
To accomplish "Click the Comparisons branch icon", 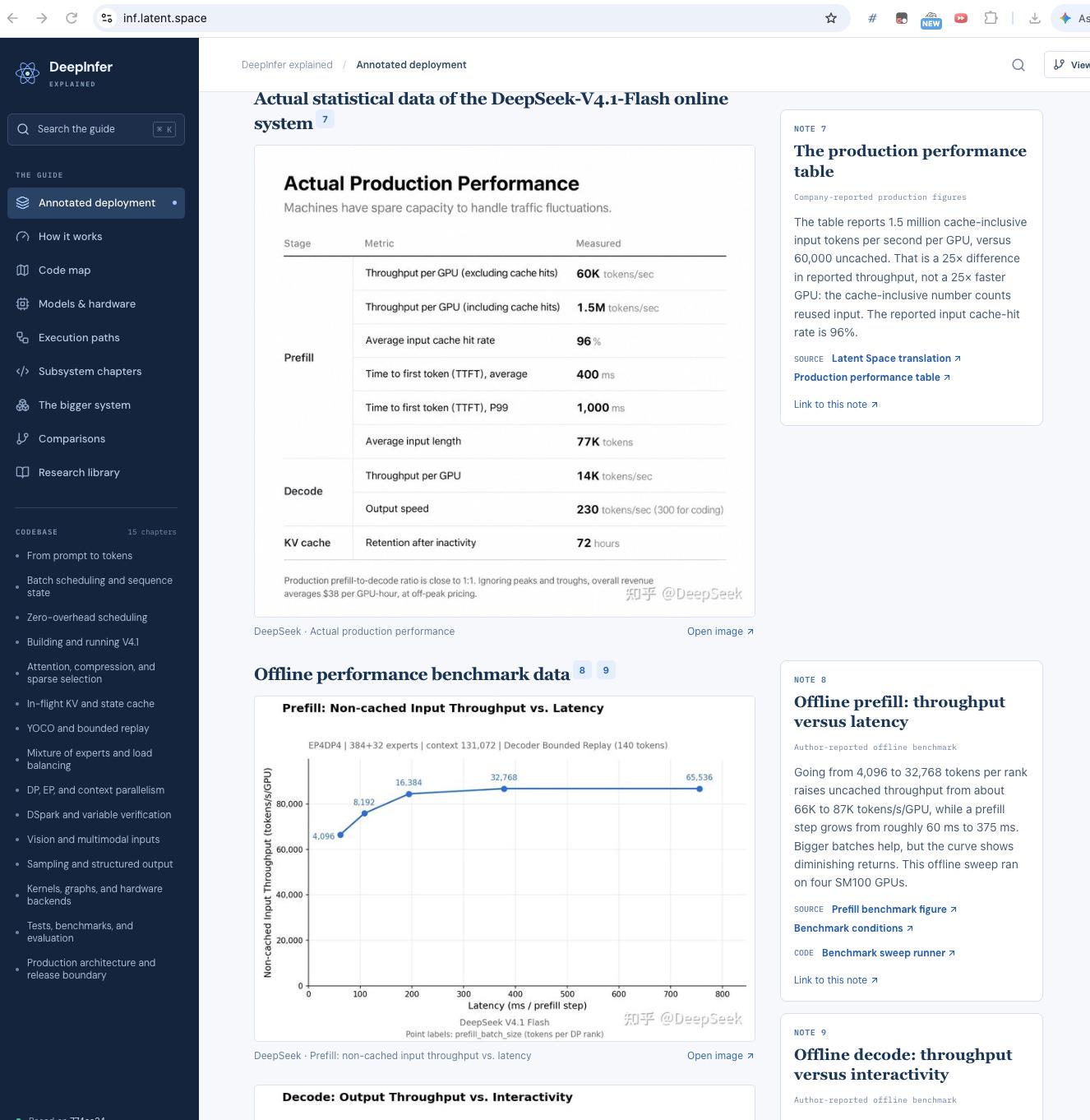I will coord(23,439).
